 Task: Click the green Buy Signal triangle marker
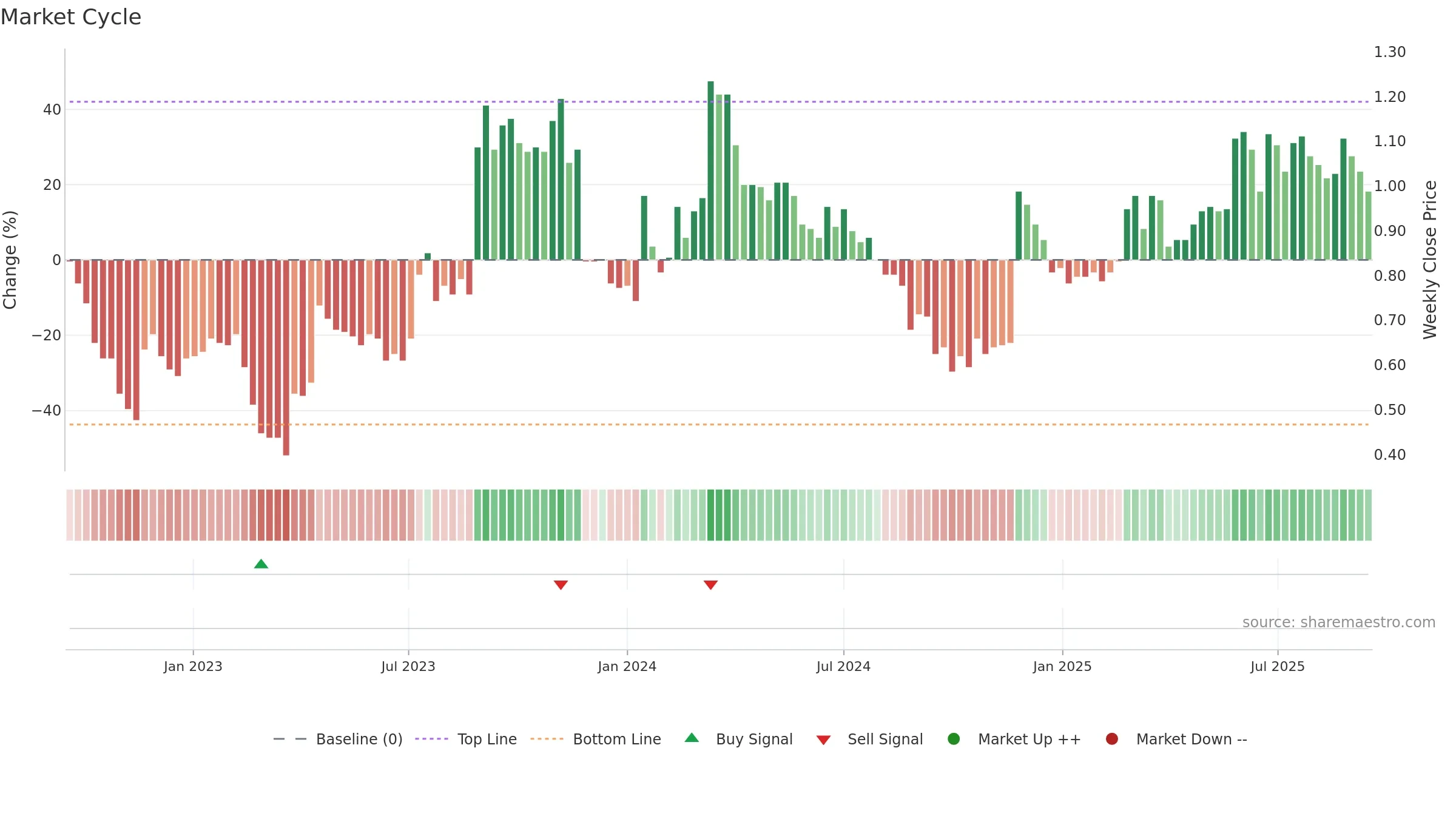(261, 564)
